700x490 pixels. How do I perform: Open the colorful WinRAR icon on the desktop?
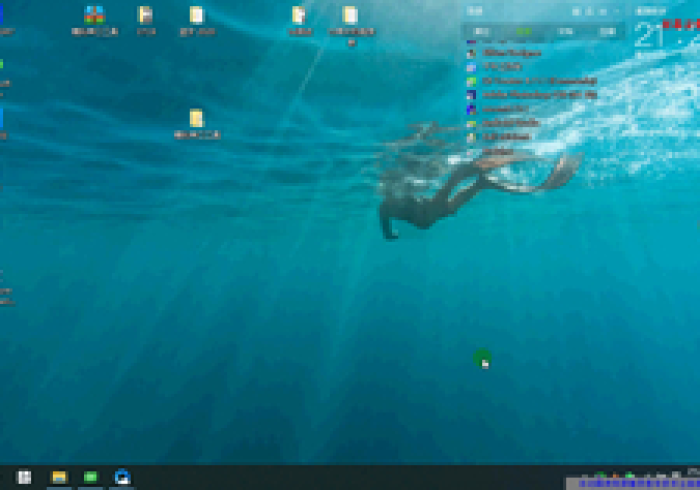click(x=94, y=16)
